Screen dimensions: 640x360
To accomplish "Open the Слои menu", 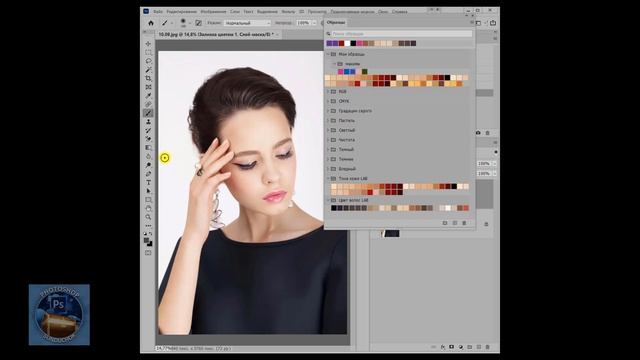I will [x=235, y=12].
